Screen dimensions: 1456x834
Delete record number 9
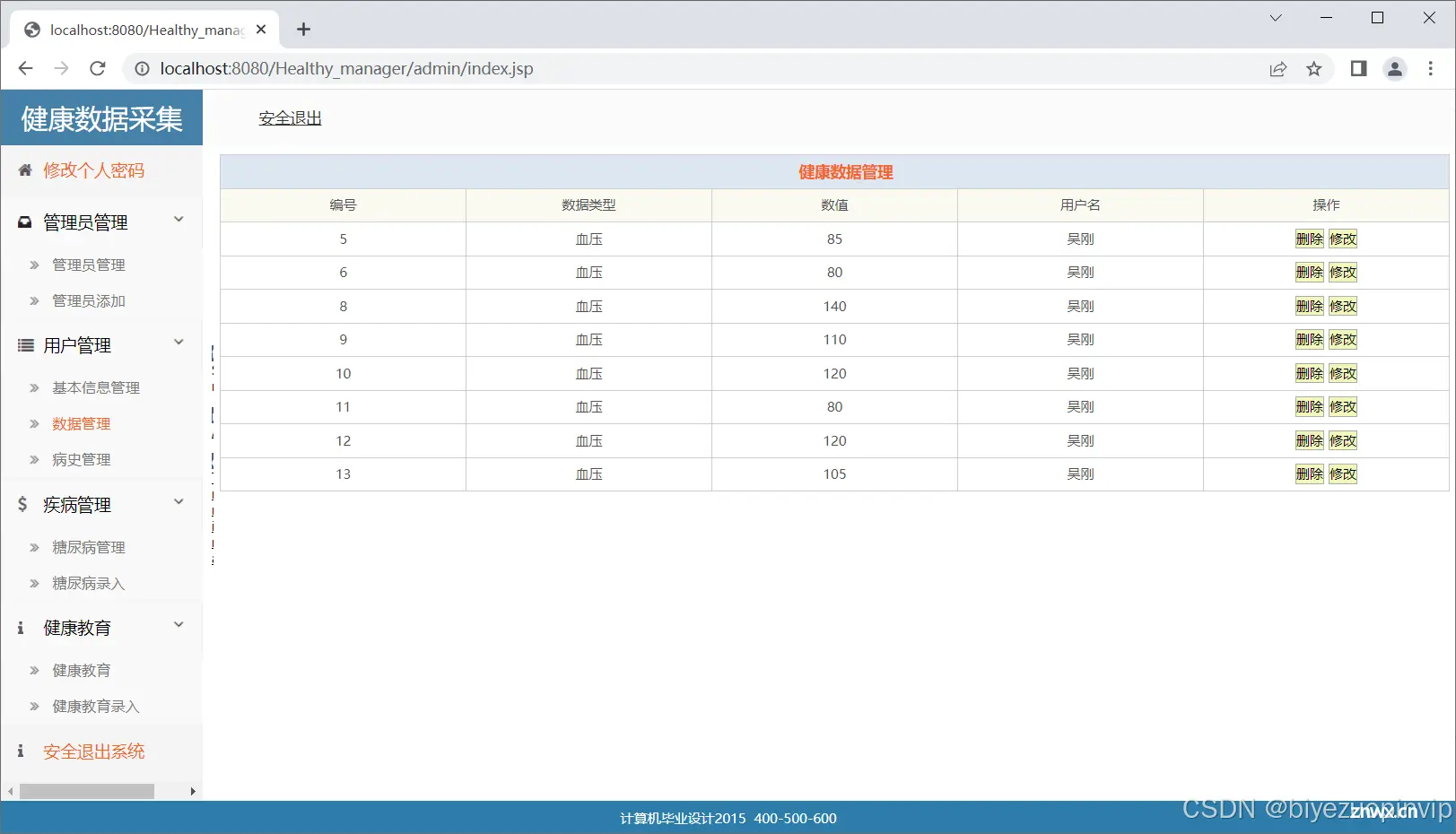[x=1309, y=339]
